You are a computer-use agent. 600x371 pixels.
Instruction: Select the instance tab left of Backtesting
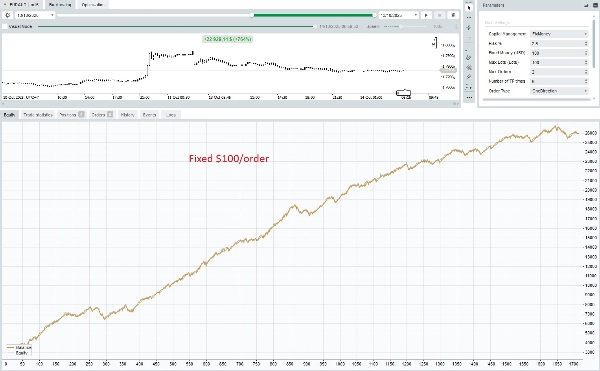(21, 5)
